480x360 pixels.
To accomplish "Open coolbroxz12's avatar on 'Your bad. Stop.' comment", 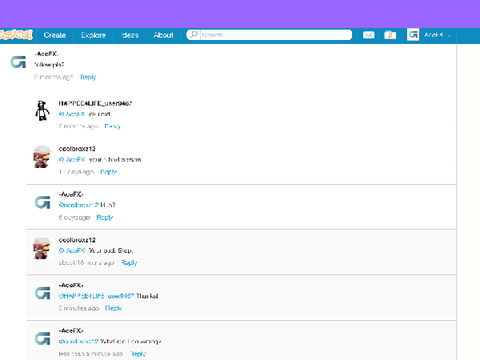I will tap(43, 248).
